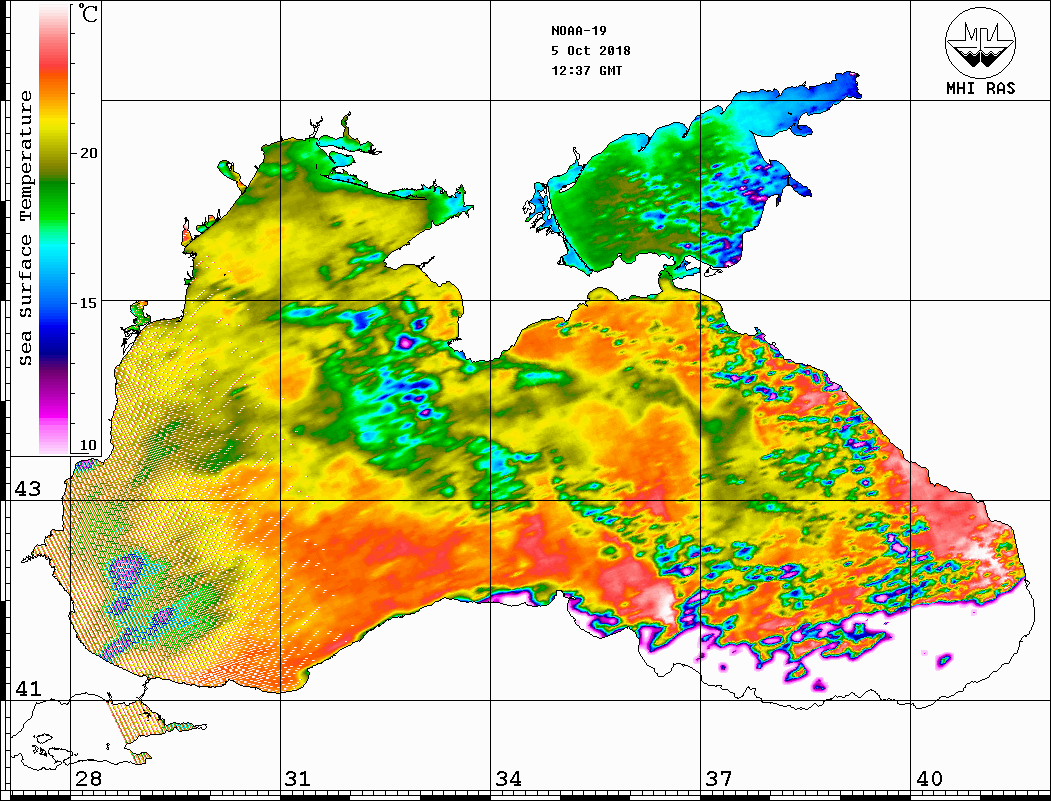Click the temperature color scale bar
The width and height of the screenshot is (1051, 801).
(x=54, y=230)
